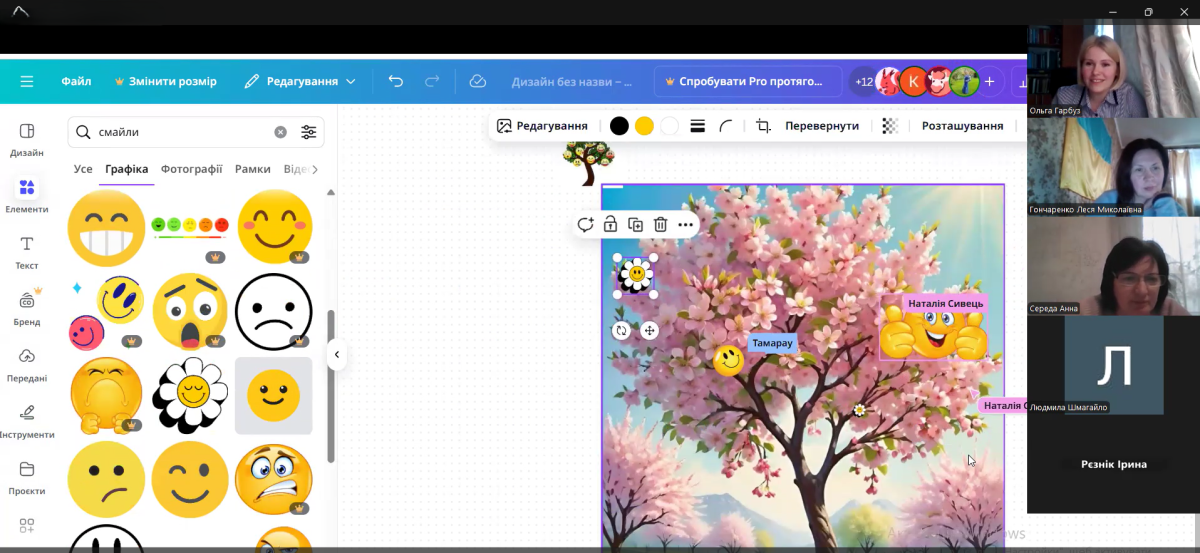Expand the Редагування mode dropdown
This screenshot has width=1200, height=553.
(300, 81)
